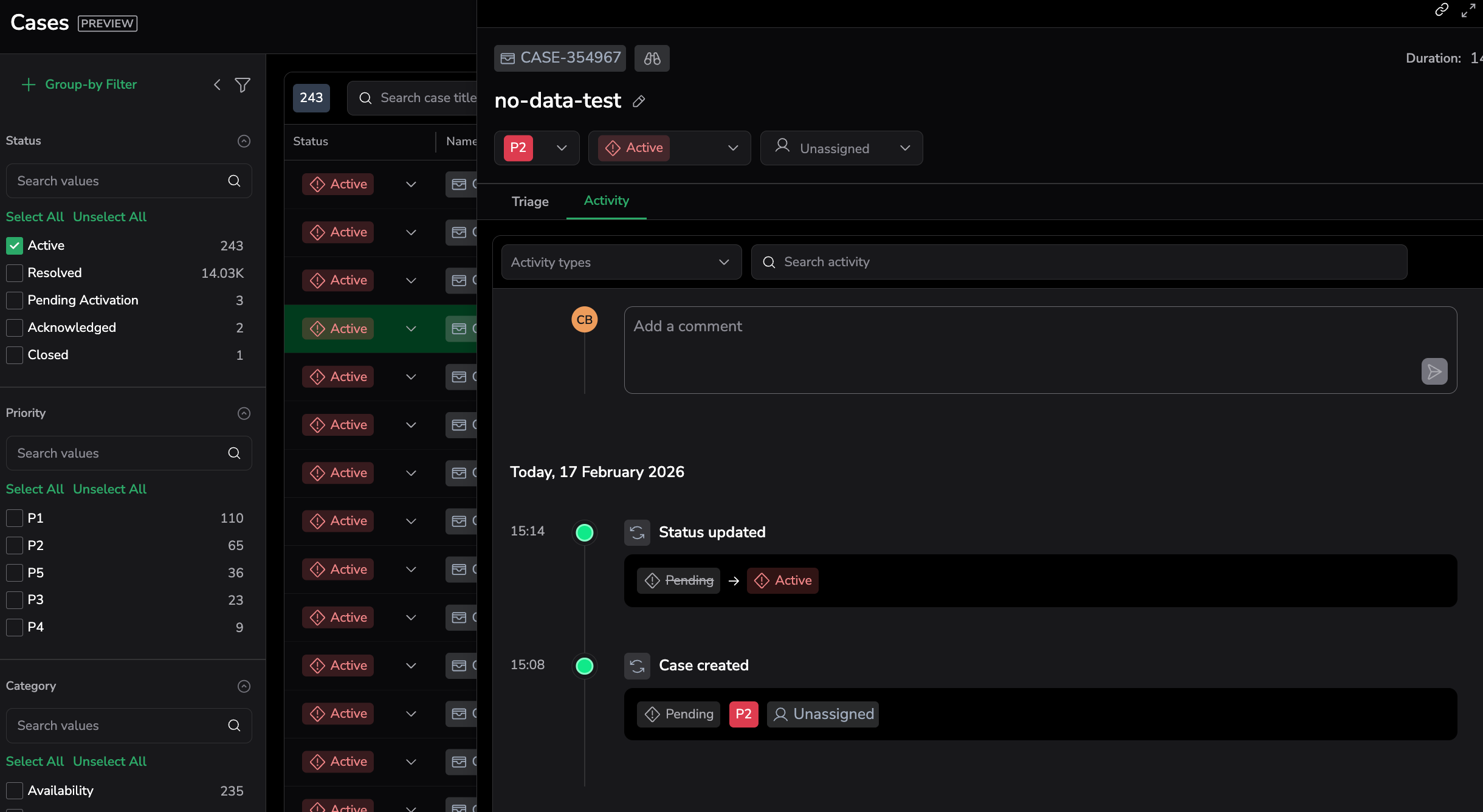1483x812 pixels.
Task: Send comment with paper plane icon
Action: coord(1434,371)
